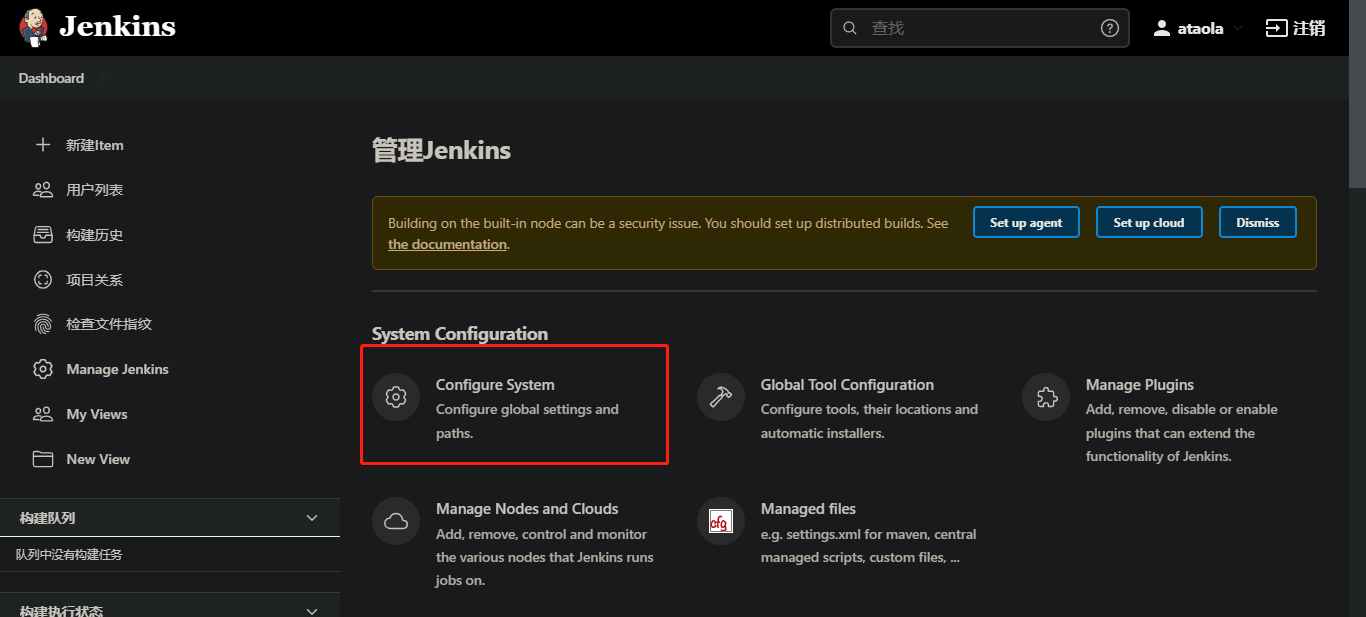The width and height of the screenshot is (1366, 617).
Task: Click the System Configuration section heading
Action: click(x=460, y=334)
